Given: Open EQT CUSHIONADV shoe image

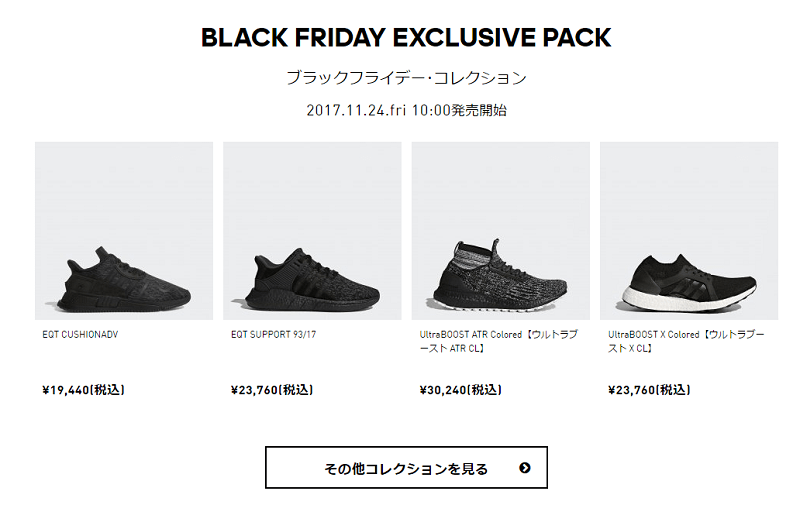Looking at the screenshot, I should 124,231.
